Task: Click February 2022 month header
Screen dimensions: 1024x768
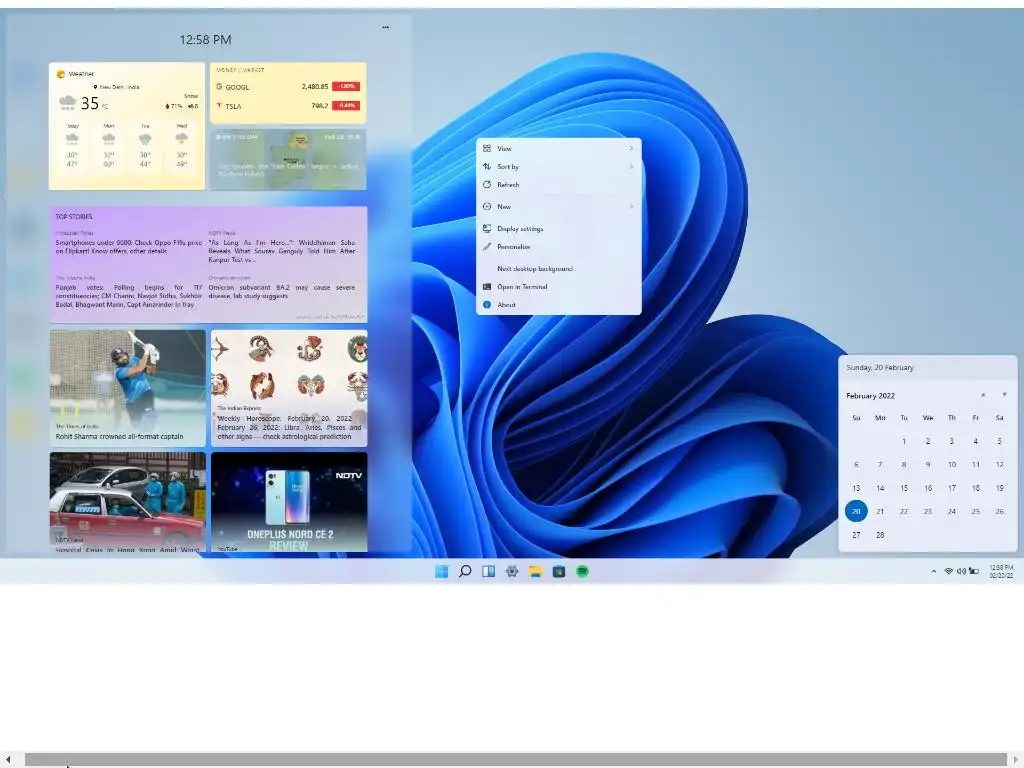Action: click(x=871, y=396)
